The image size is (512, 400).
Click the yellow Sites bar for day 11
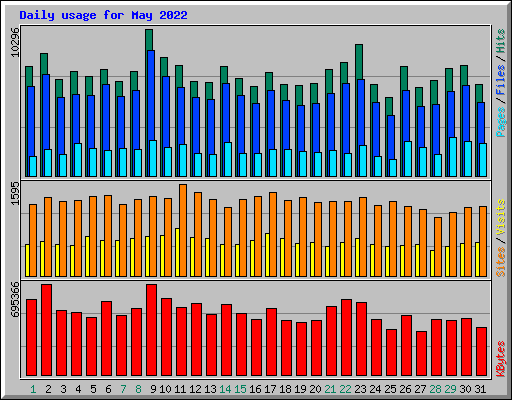point(177,252)
